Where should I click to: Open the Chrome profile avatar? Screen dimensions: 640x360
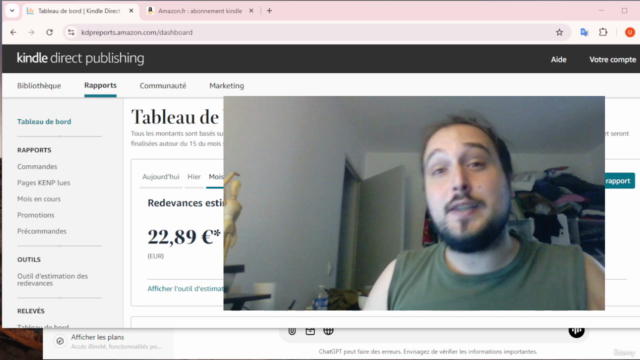pos(629,32)
